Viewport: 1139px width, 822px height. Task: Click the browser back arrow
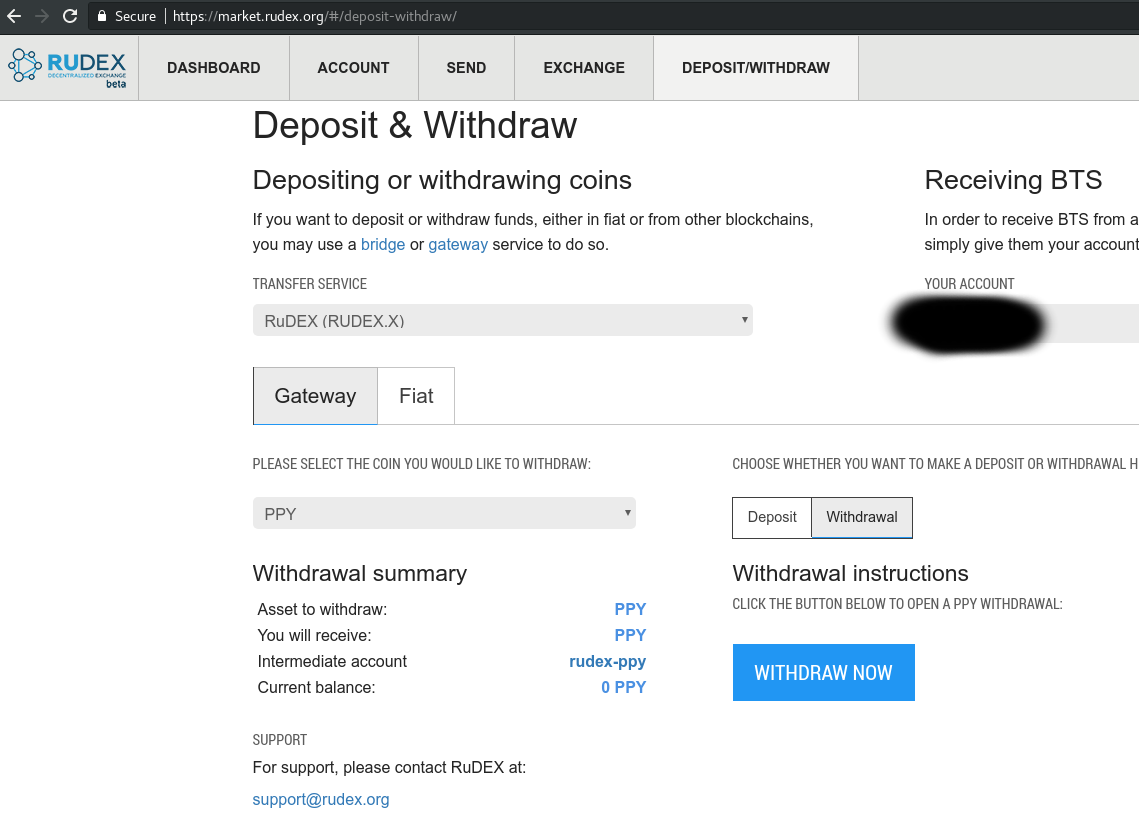coord(14,16)
